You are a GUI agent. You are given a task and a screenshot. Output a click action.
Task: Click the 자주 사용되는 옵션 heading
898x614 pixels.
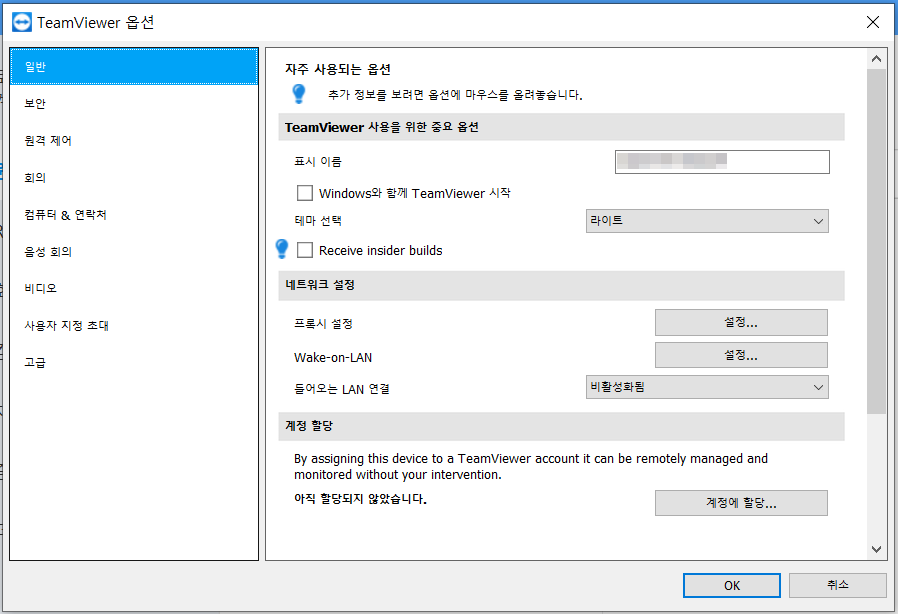click(338, 69)
